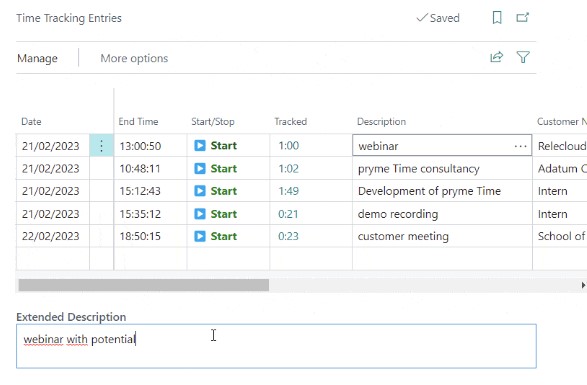Open the Manage menu
This screenshot has width=587, height=385.
click(37, 58)
